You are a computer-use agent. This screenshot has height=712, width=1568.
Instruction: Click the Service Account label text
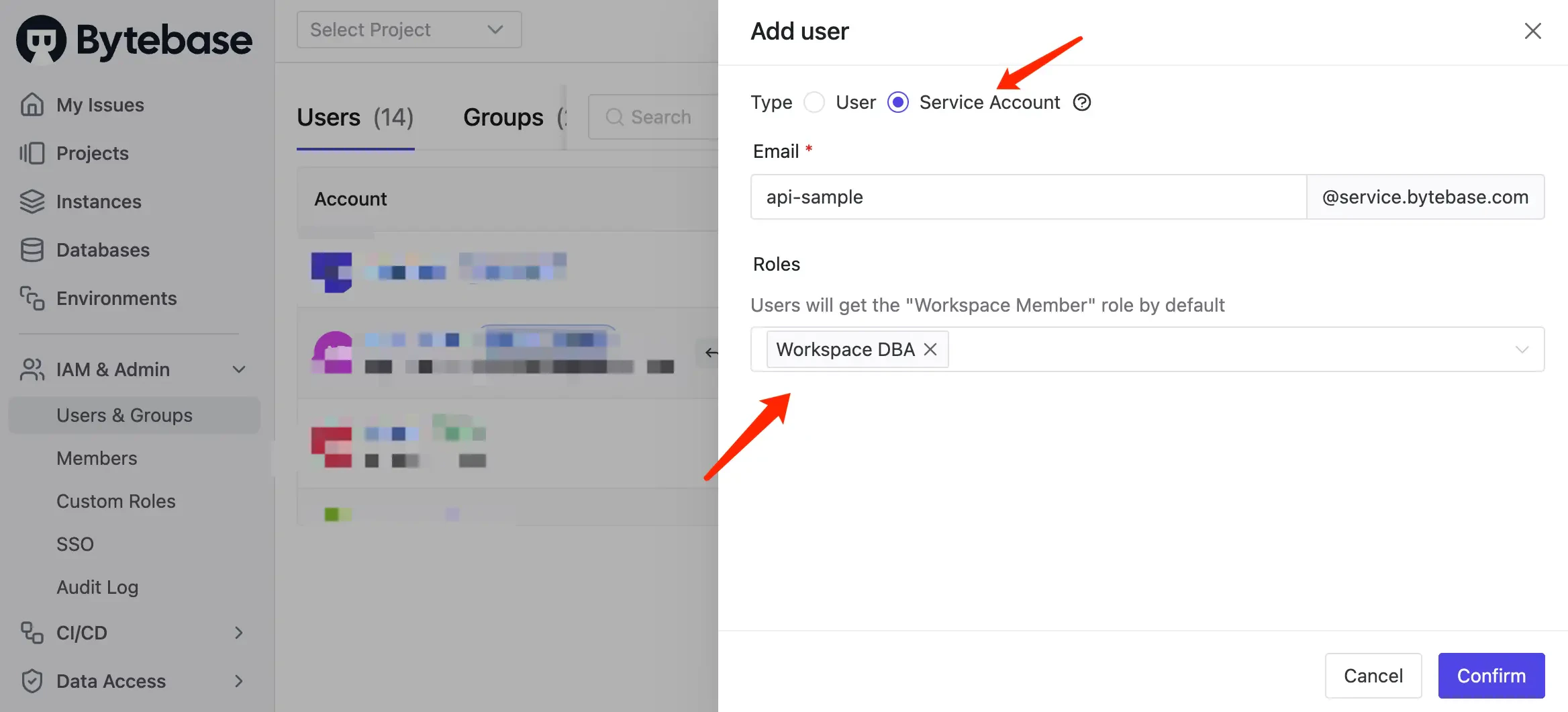tap(989, 102)
